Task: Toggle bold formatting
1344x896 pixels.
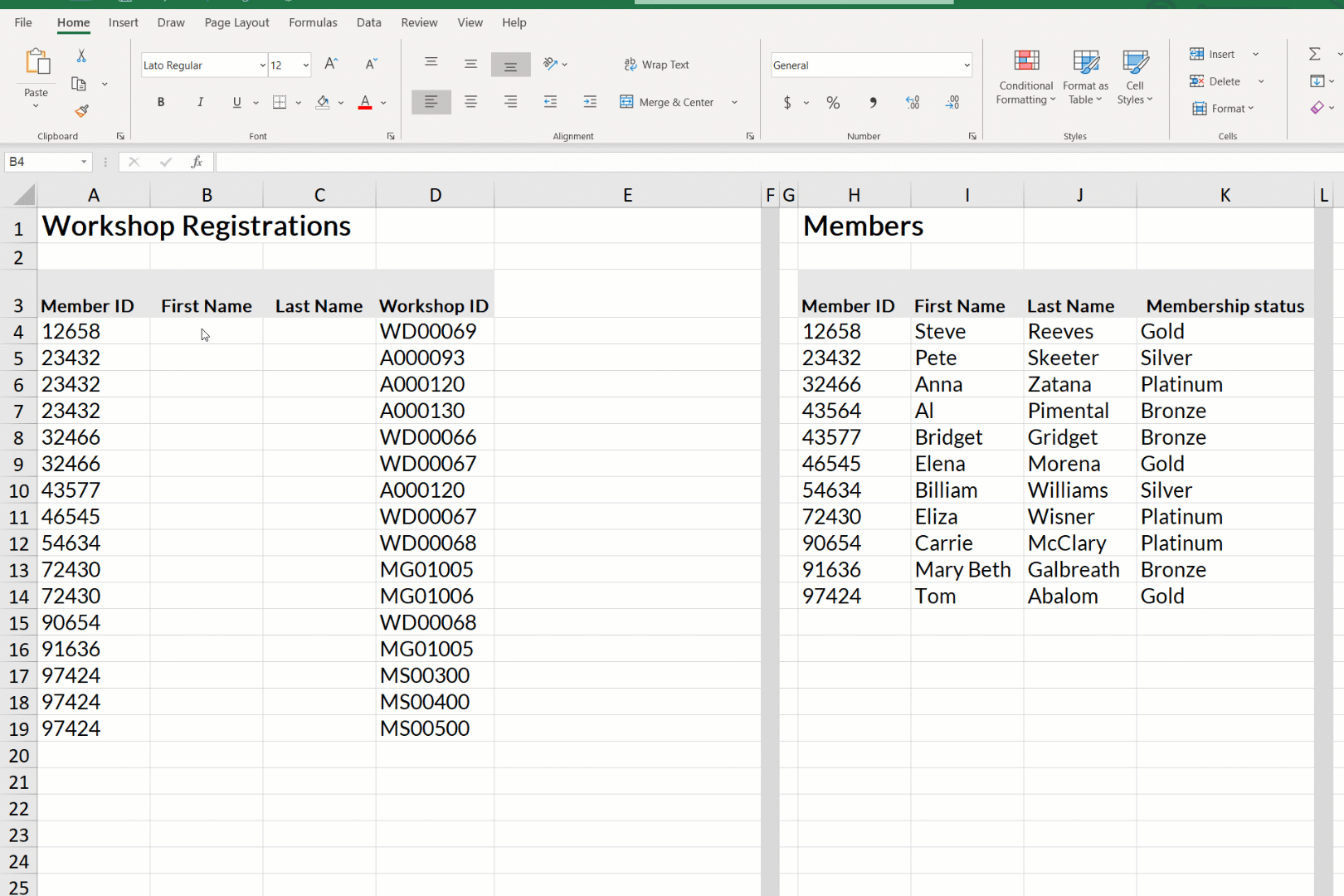Action: (x=161, y=102)
